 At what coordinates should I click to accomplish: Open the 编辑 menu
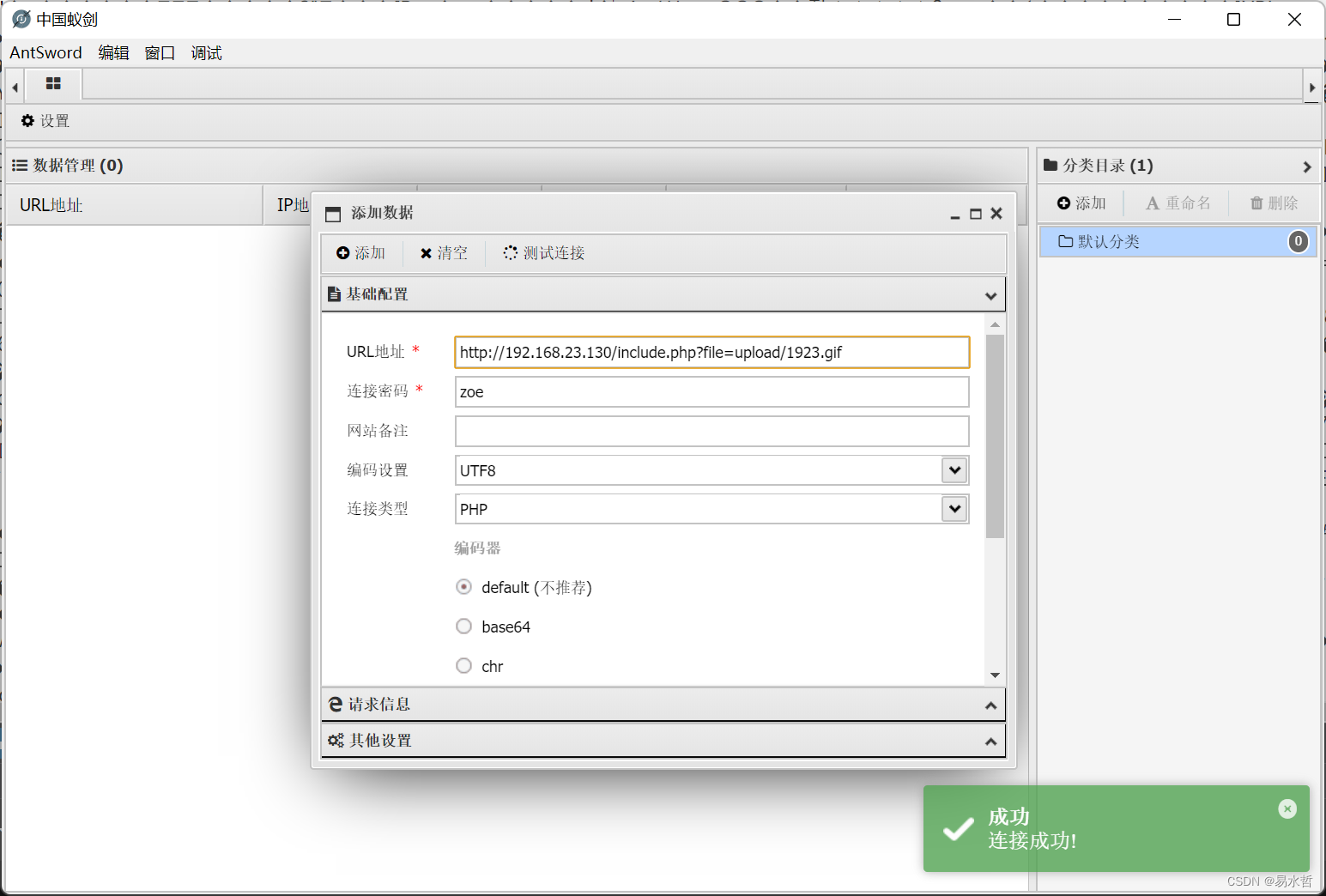(113, 53)
